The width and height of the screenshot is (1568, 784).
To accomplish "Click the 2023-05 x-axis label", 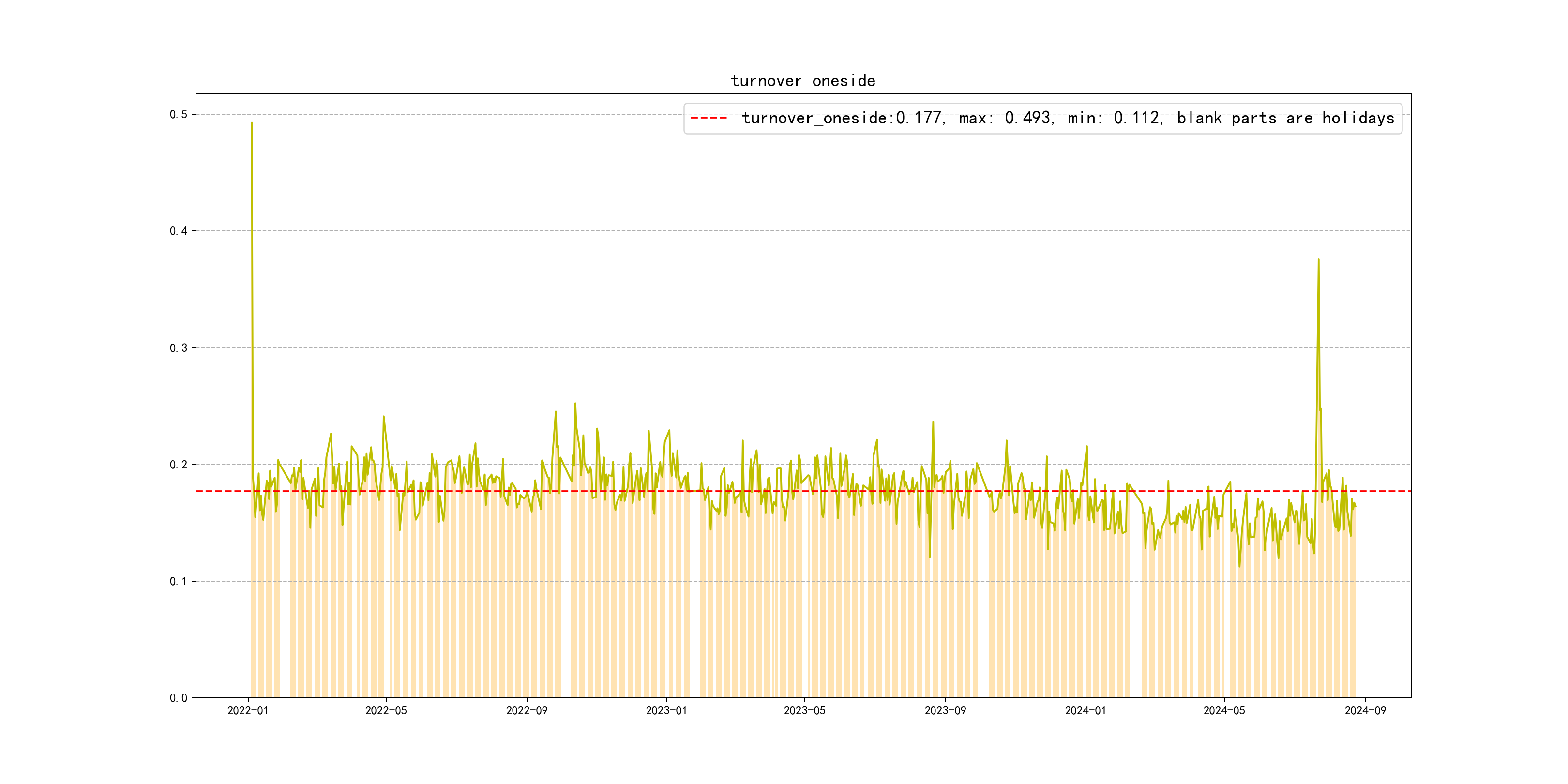I will pos(805,711).
